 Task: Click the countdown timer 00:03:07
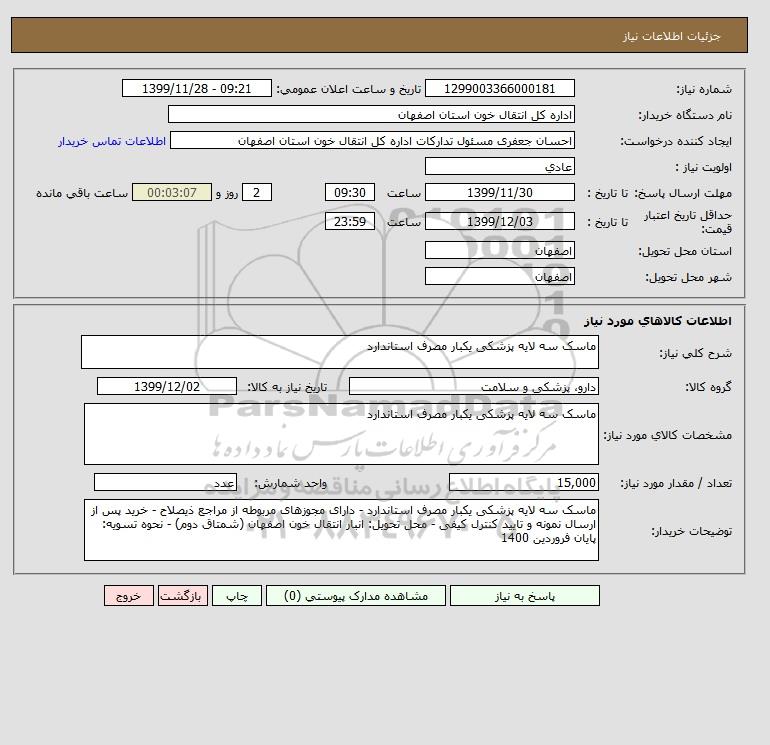(x=172, y=193)
